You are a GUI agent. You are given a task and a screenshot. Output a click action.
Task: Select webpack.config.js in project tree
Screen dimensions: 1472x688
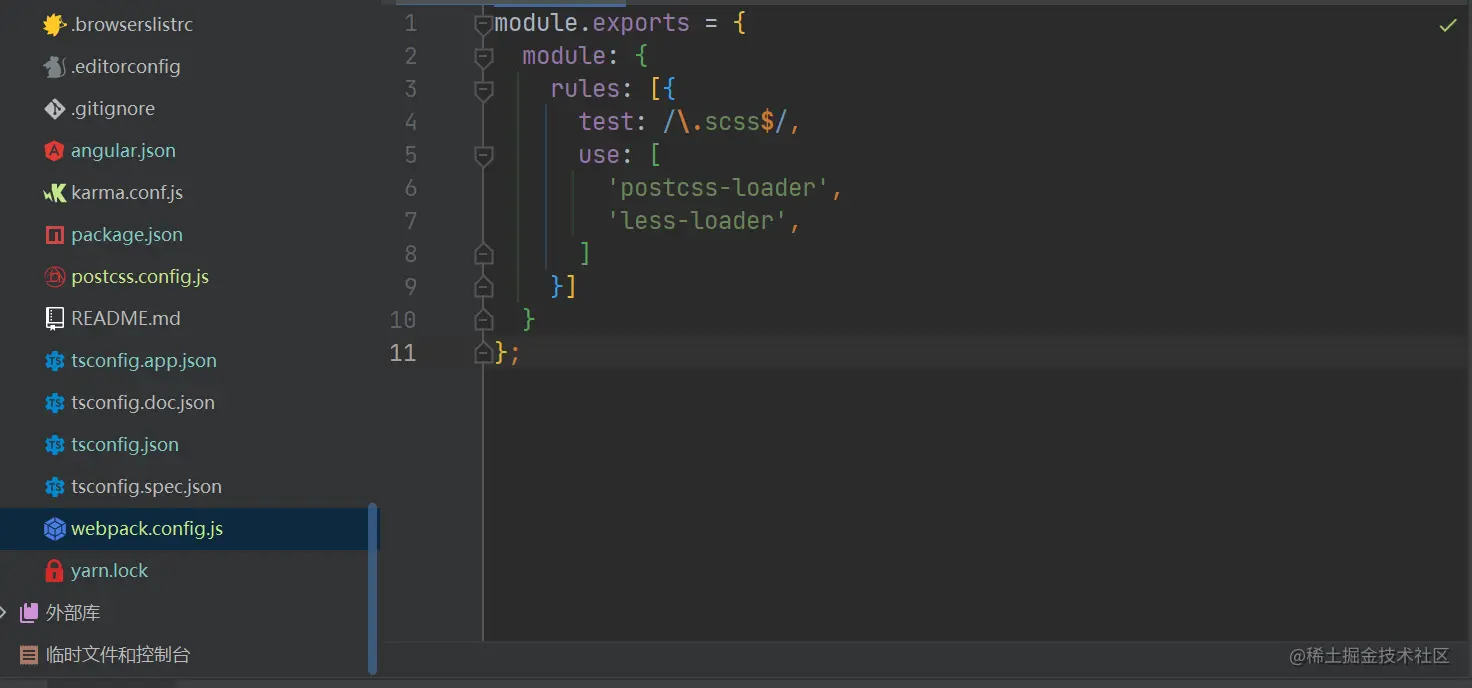tap(147, 529)
